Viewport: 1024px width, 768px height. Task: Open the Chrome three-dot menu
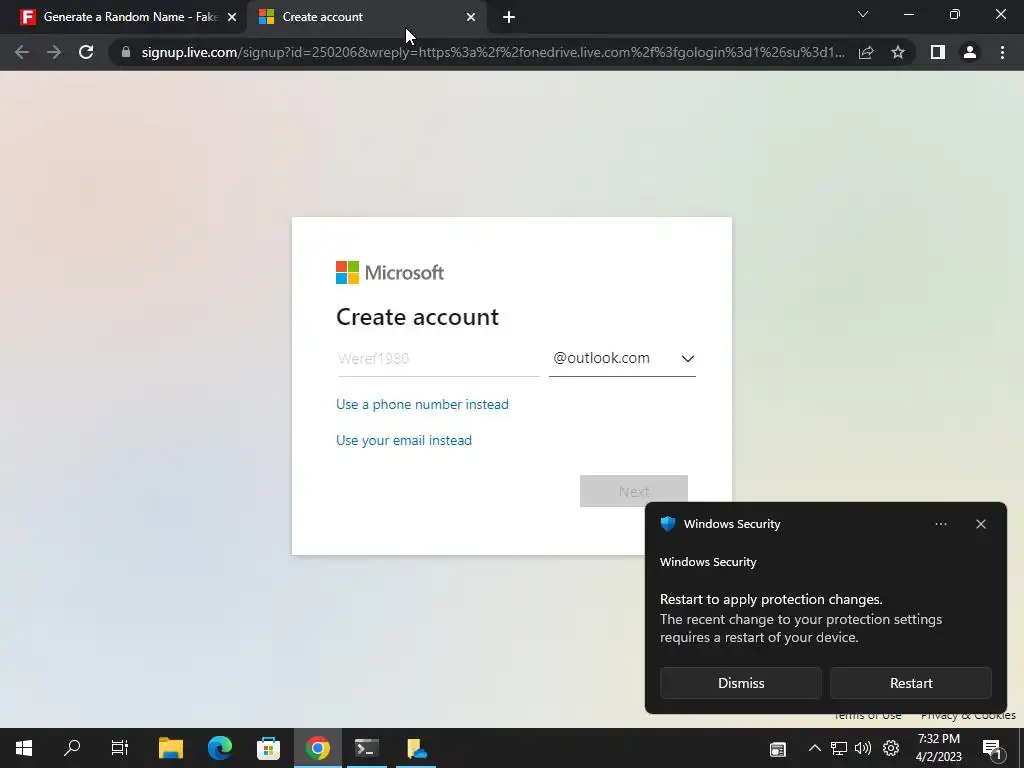click(1002, 52)
